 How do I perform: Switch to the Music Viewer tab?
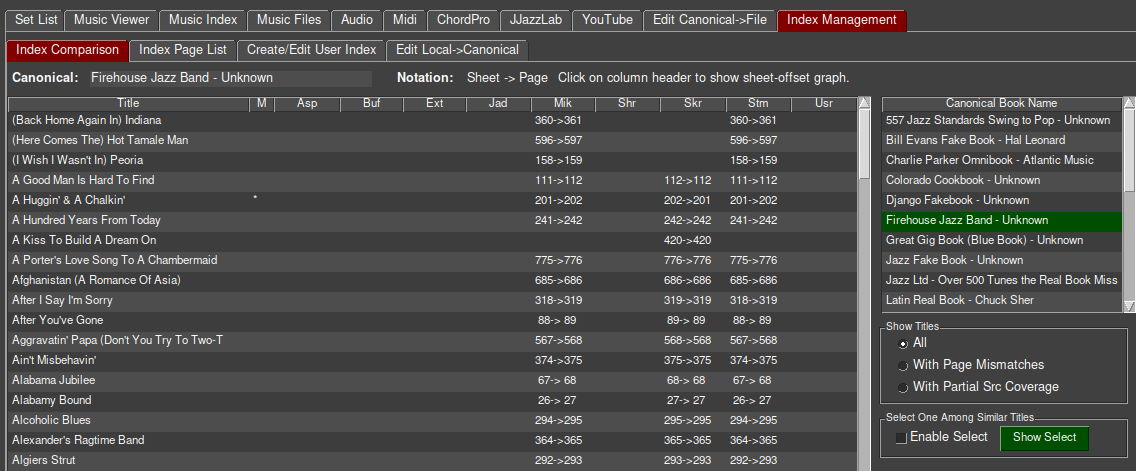[113, 20]
